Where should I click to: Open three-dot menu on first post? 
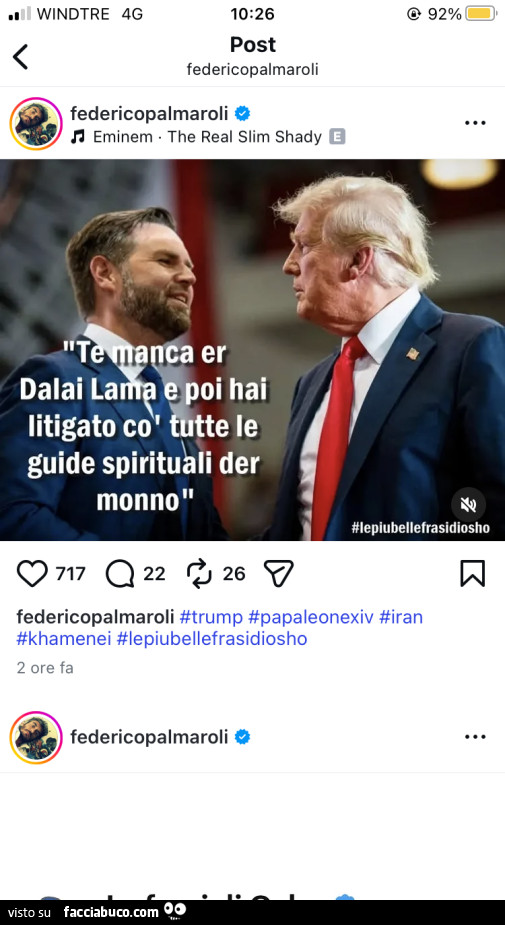(475, 123)
